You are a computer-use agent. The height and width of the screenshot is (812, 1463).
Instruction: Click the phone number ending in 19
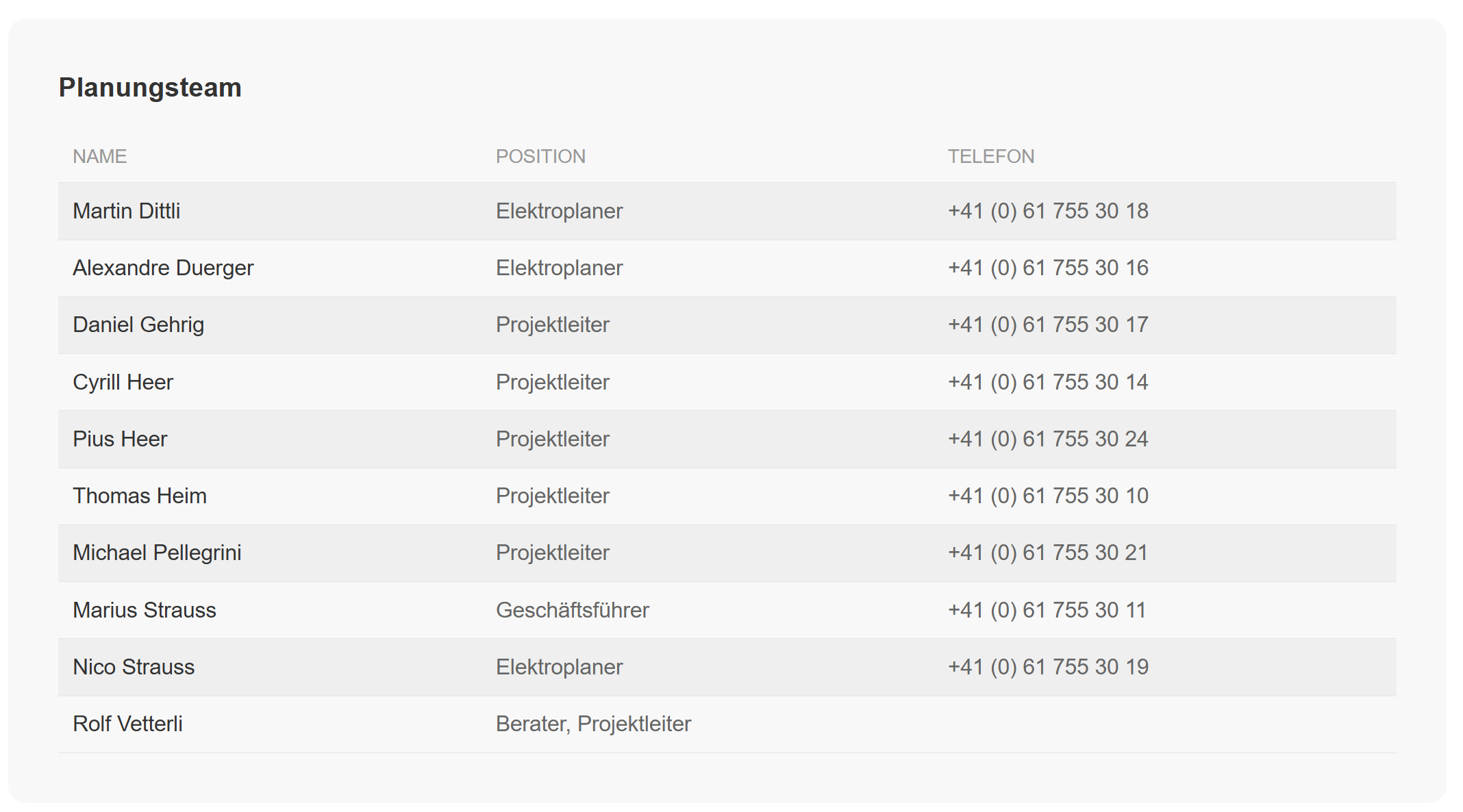(1048, 667)
